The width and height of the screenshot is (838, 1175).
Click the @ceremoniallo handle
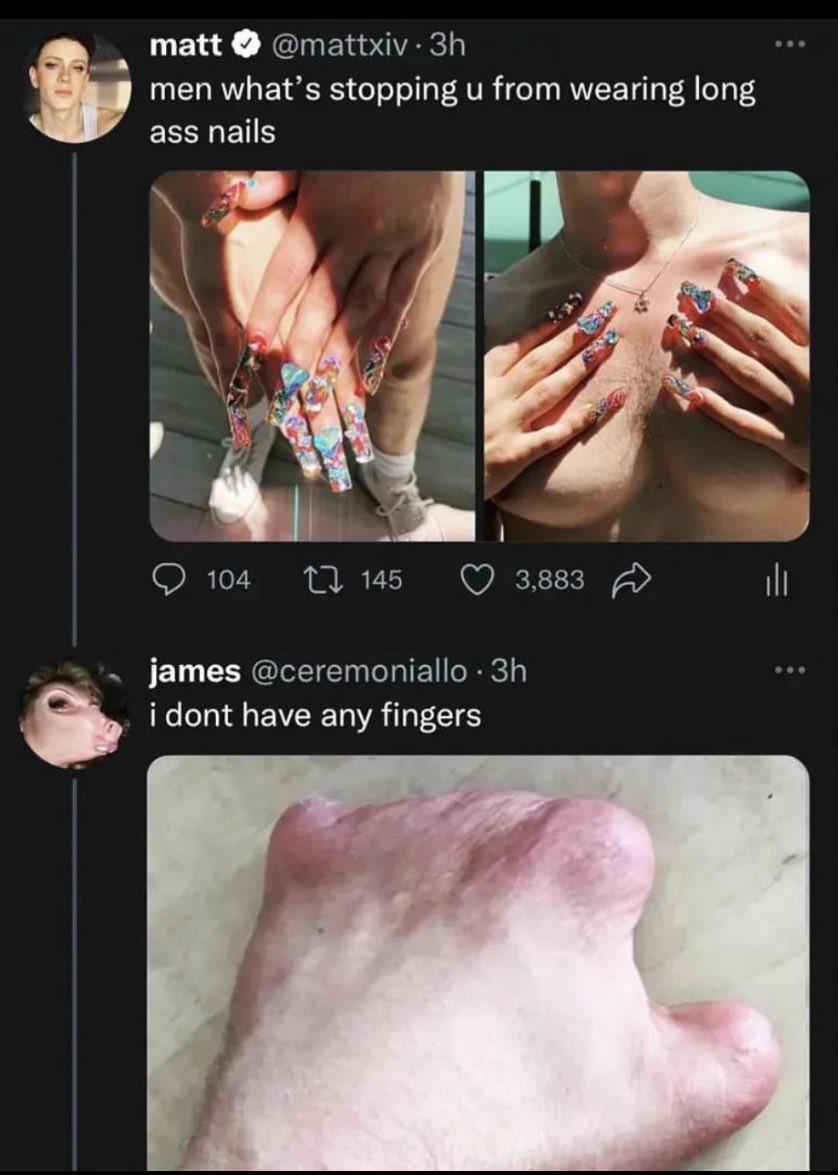tap(364, 671)
